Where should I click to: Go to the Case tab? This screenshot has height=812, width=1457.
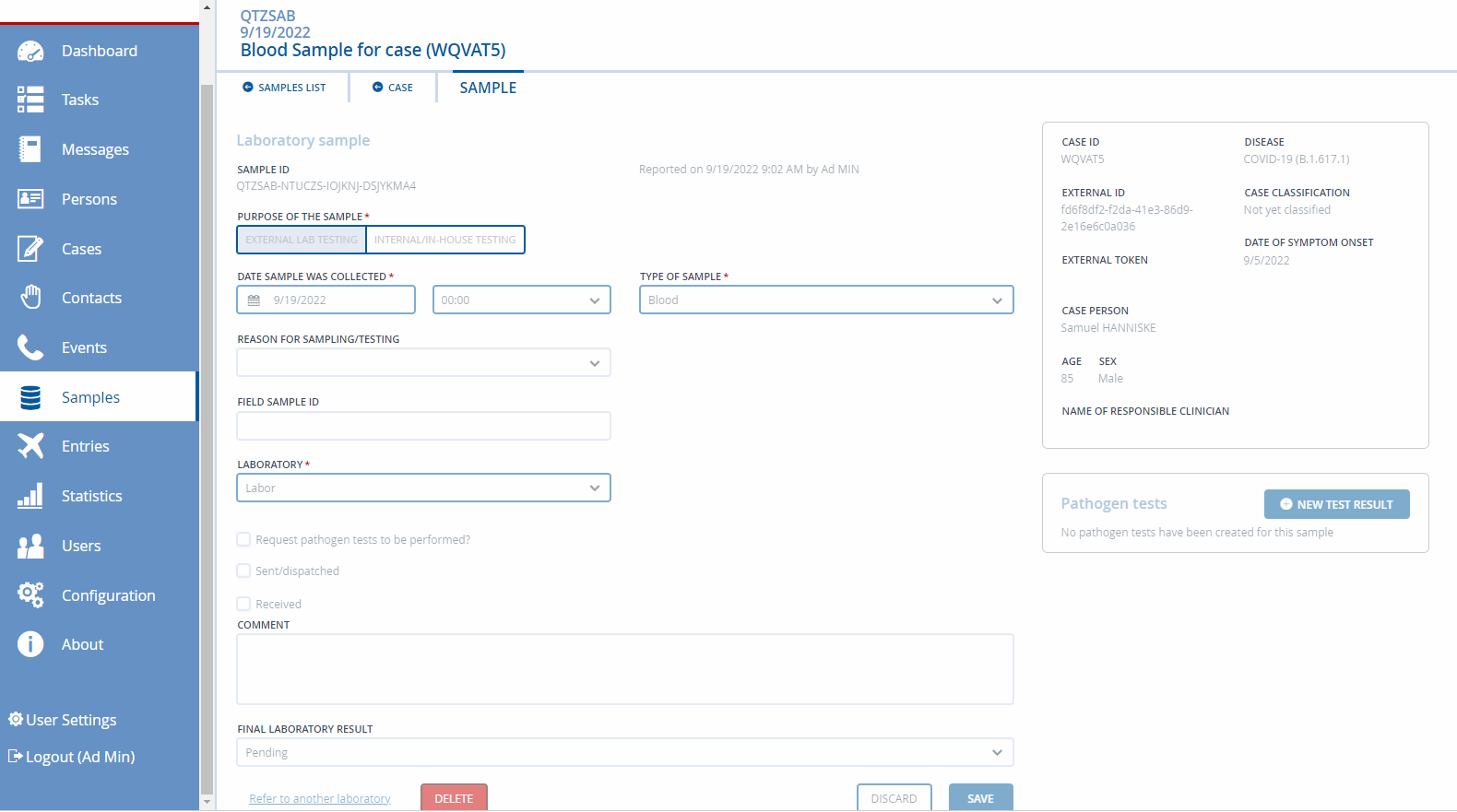(393, 88)
